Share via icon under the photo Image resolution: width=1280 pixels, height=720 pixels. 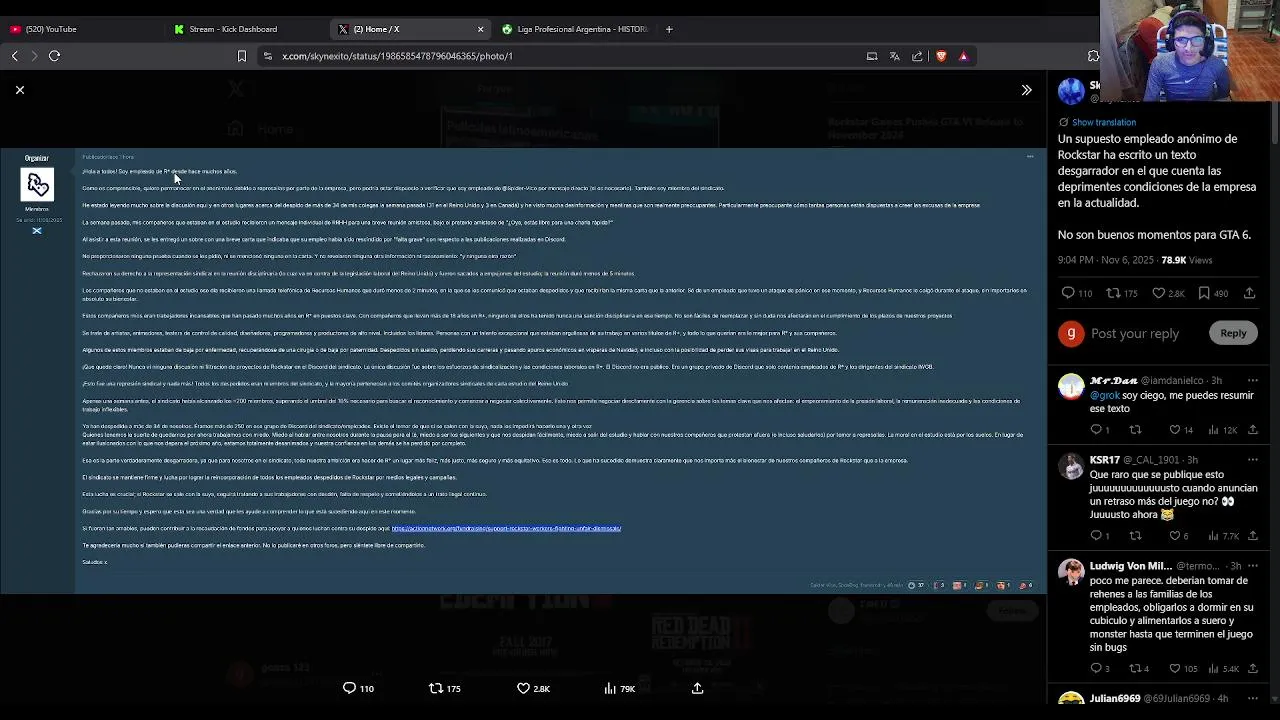coord(697,688)
